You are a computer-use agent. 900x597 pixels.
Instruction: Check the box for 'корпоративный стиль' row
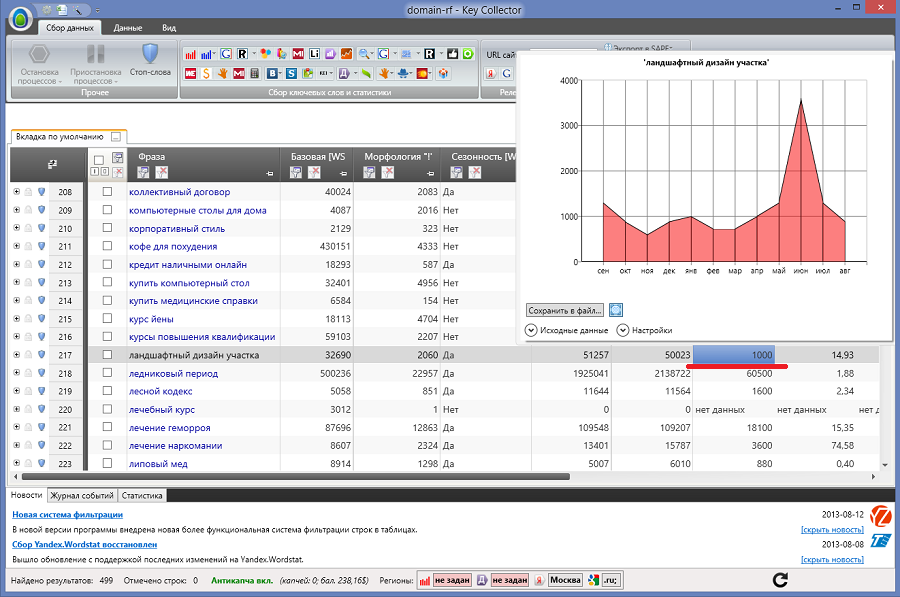click(x=107, y=228)
